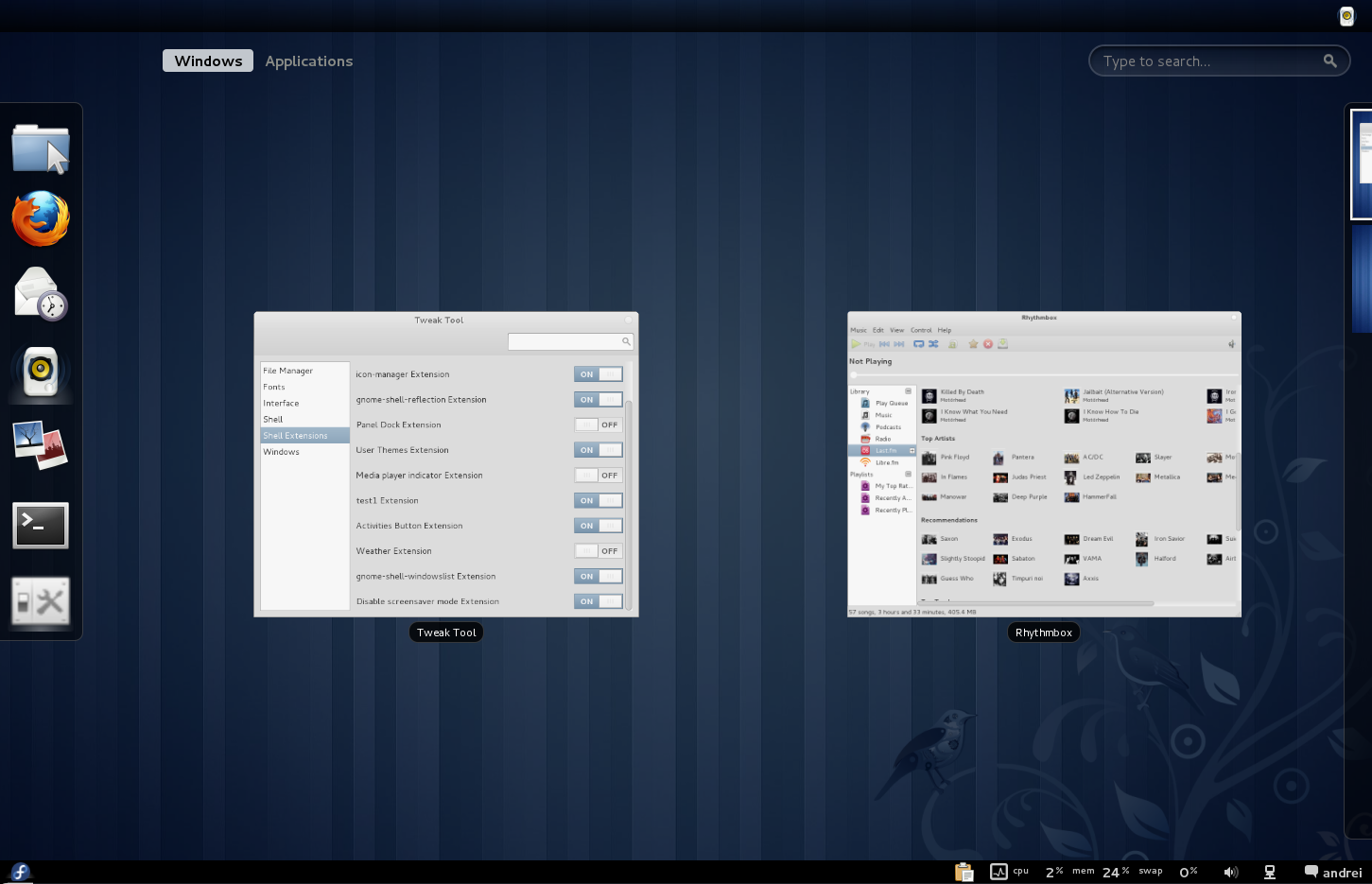The image size is (1372, 884).
Task: Enable Media player indicator Extension switch
Action: 599,476
